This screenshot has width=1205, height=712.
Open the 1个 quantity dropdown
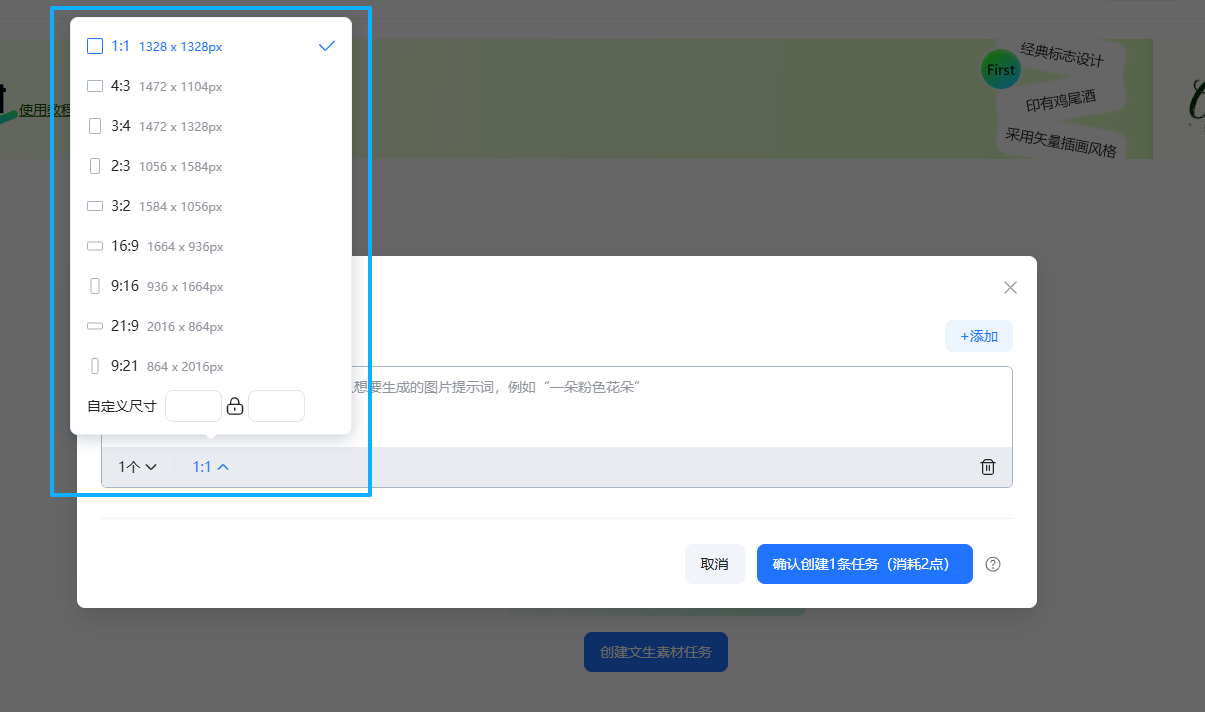(x=137, y=466)
